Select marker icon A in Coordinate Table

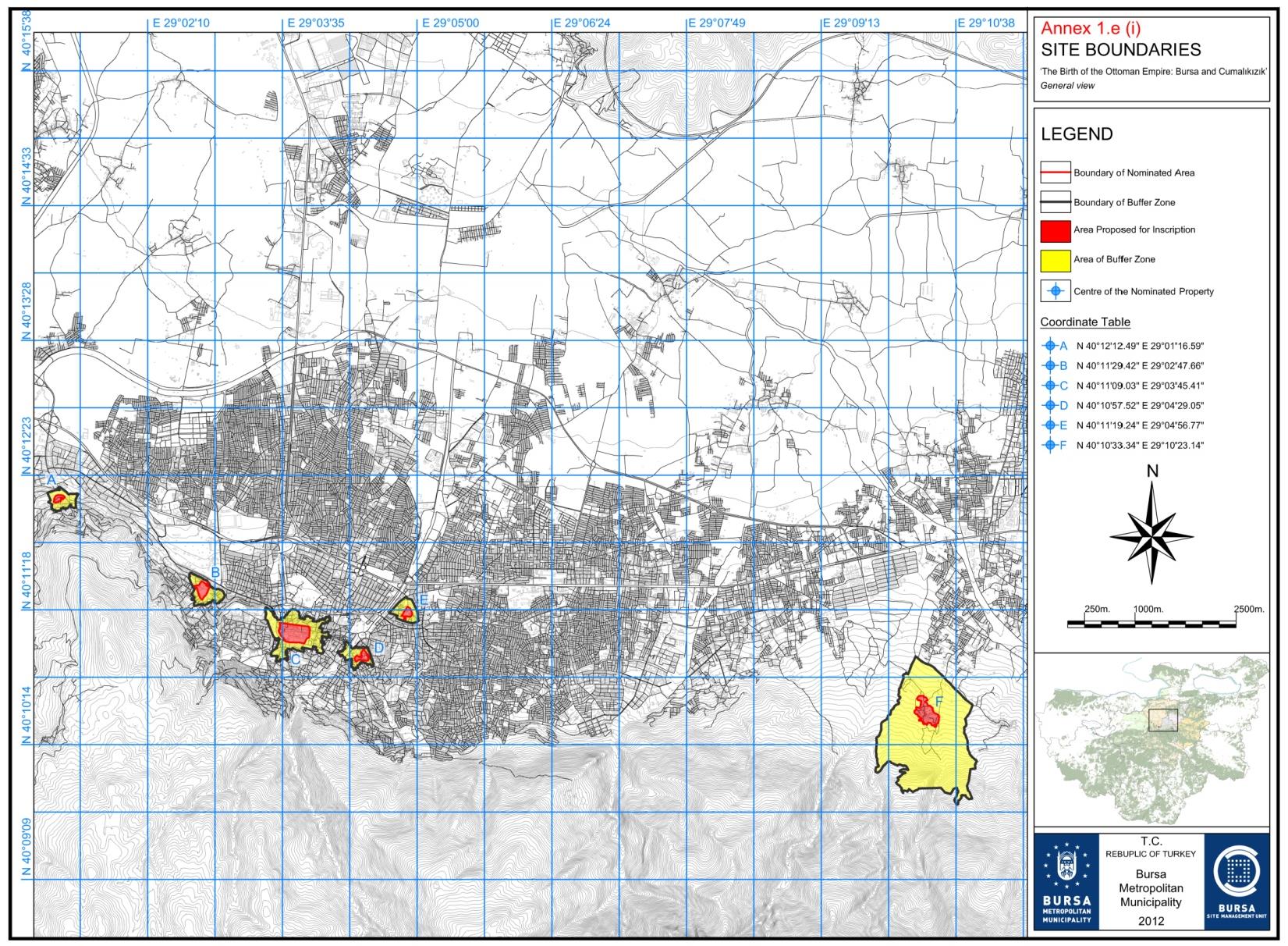pyautogui.click(x=1050, y=345)
